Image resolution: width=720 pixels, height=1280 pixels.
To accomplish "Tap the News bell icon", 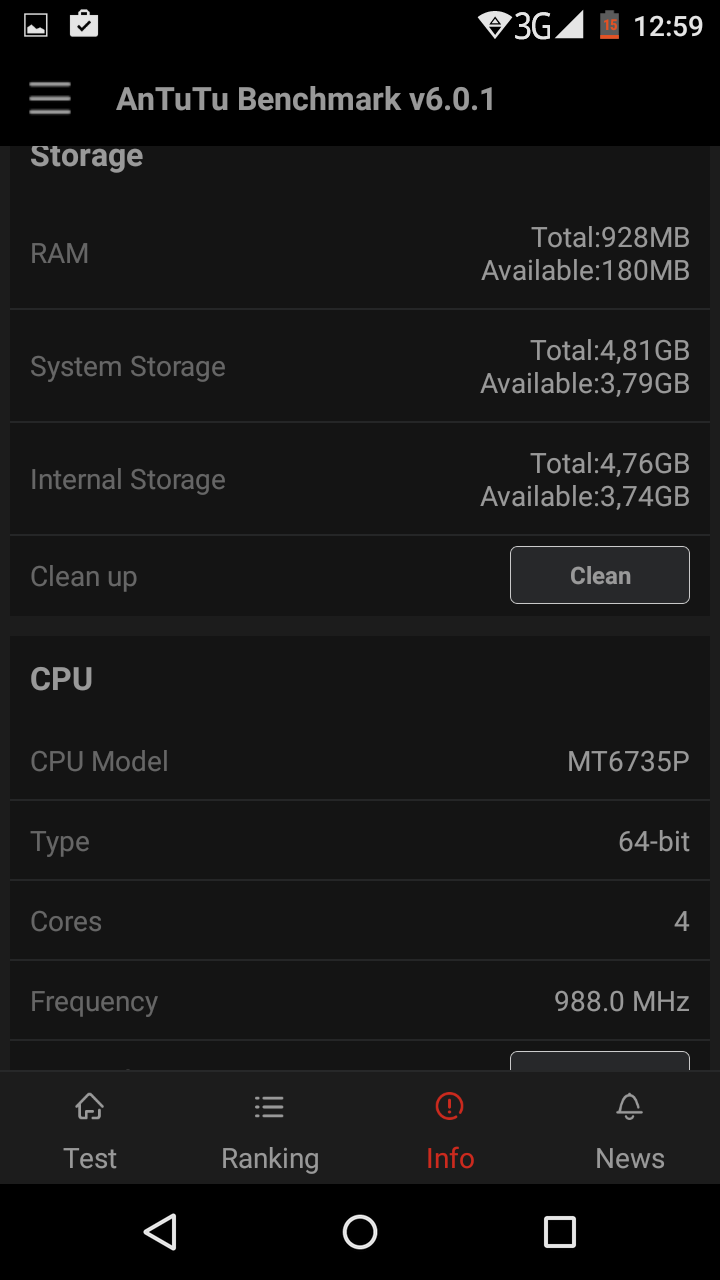I will [x=629, y=1107].
